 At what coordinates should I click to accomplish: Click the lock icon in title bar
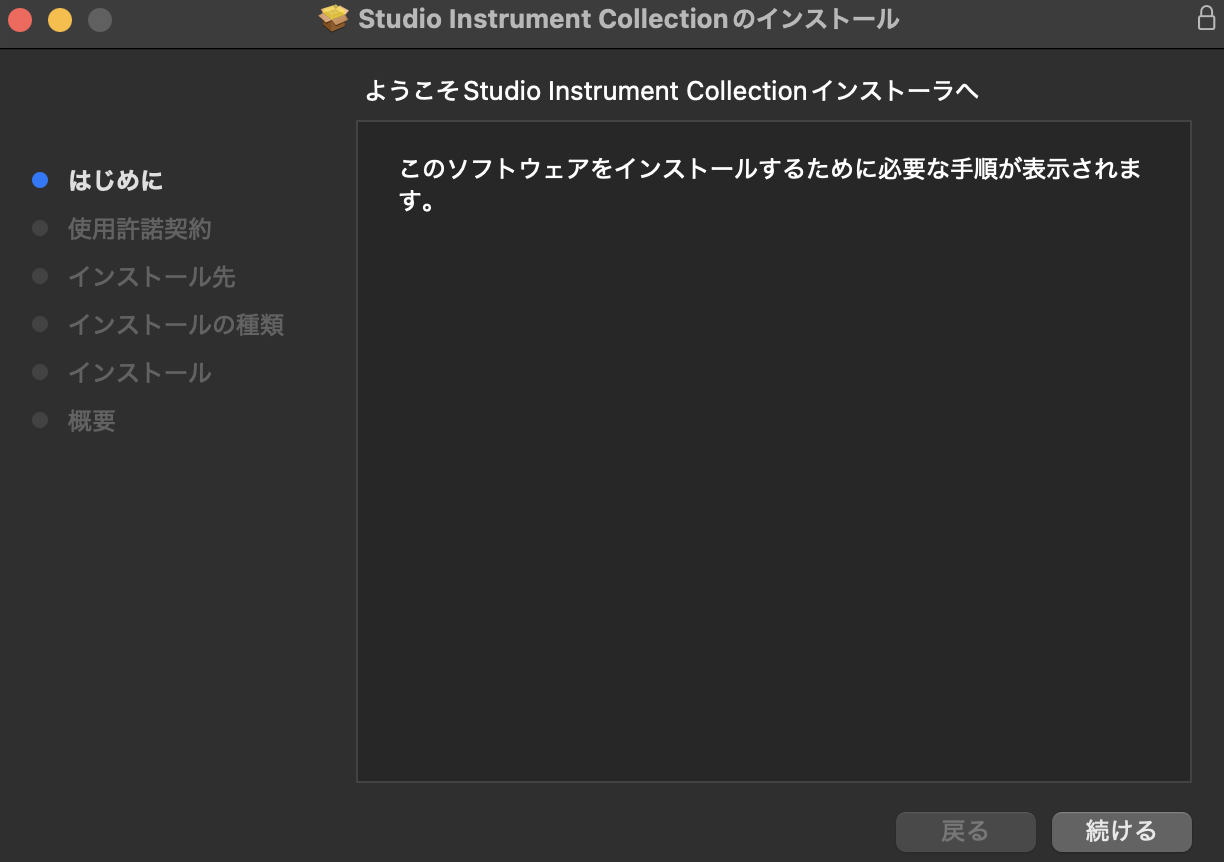pyautogui.click(x=1206, y=18)
